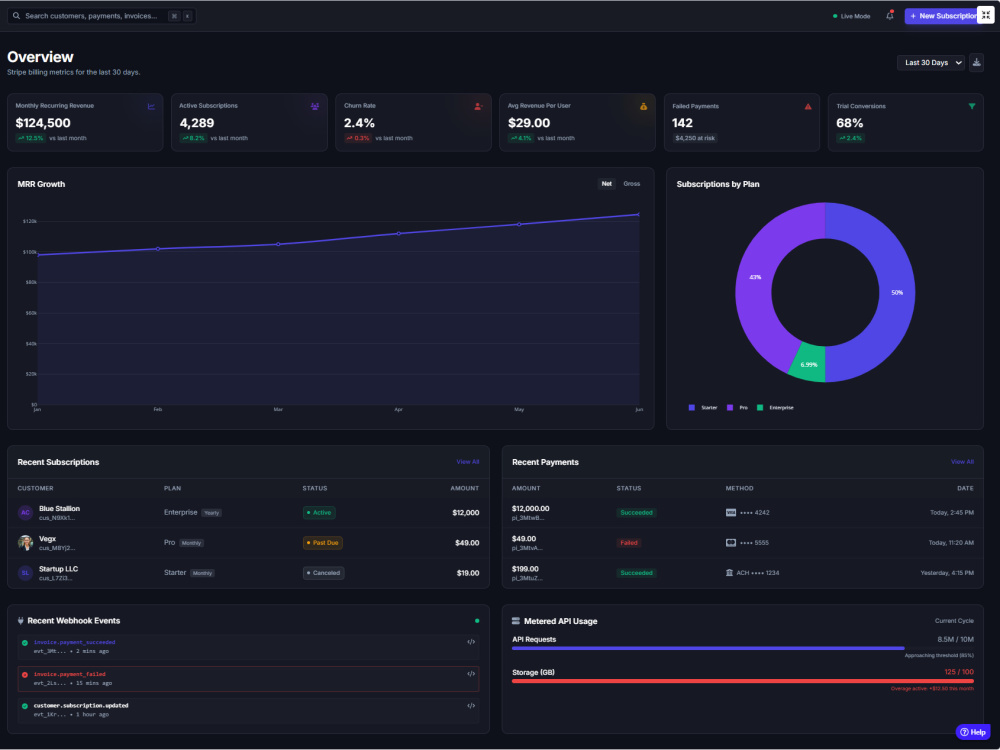Click the Recent Webhook Events plug icon
The width and height of the screenshot is (1000, 750).
click(x=20, y=621)
